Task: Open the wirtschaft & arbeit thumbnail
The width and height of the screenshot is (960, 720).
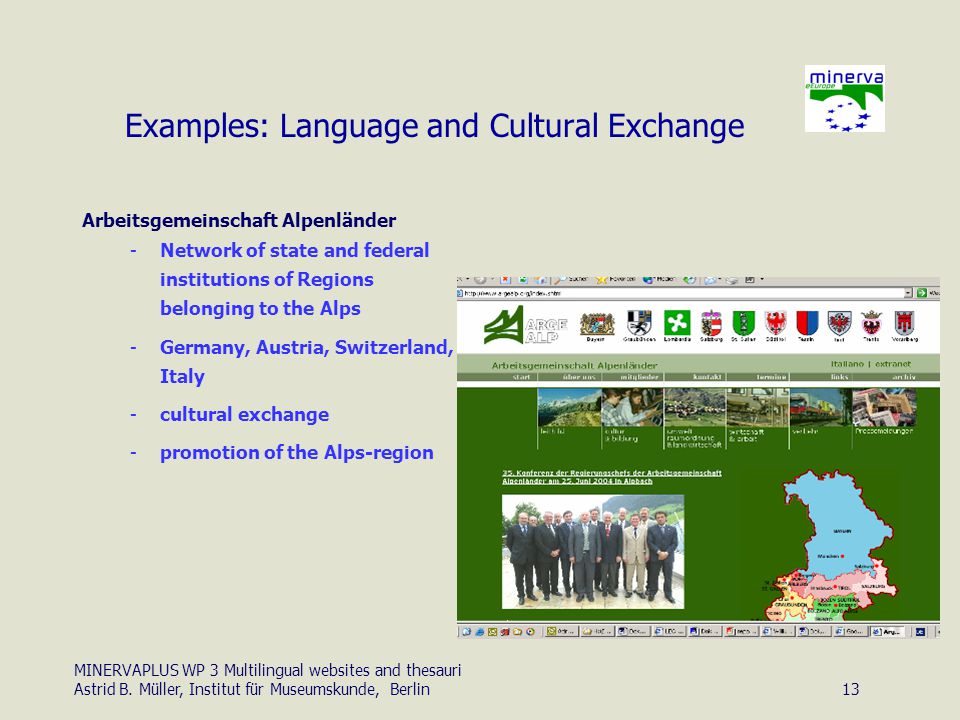Action: [x=757, y=408]
